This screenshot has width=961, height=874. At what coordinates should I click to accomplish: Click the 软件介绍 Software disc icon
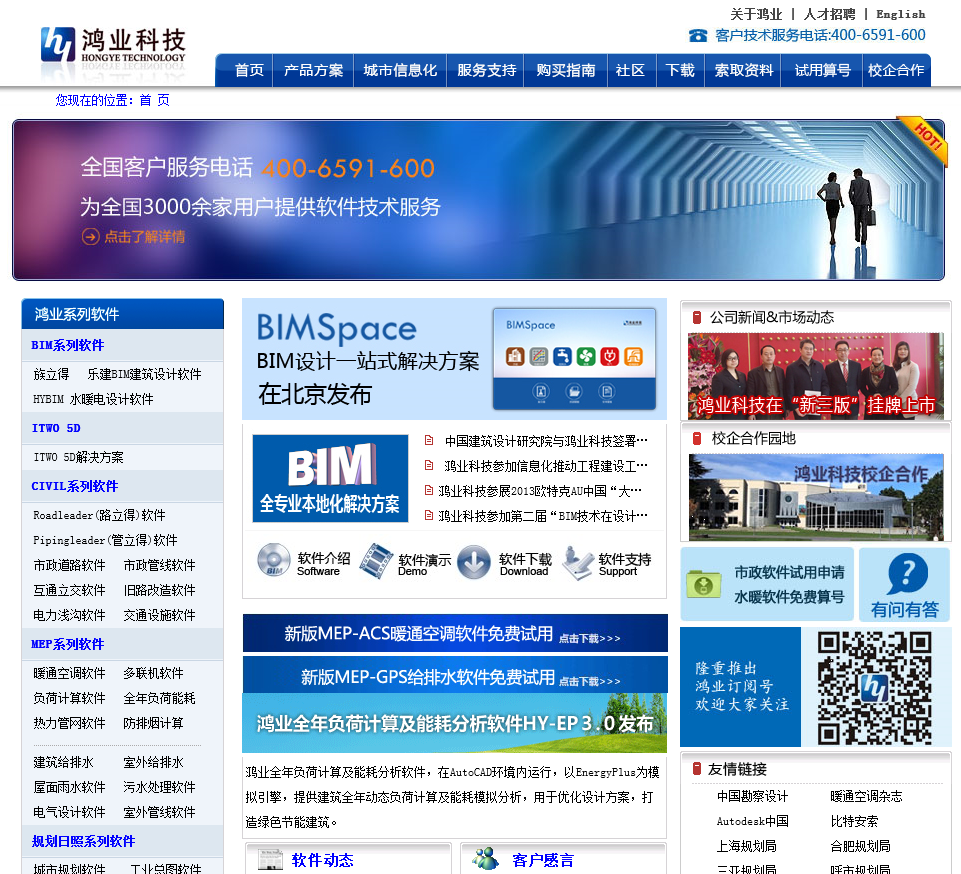point(274,560)
